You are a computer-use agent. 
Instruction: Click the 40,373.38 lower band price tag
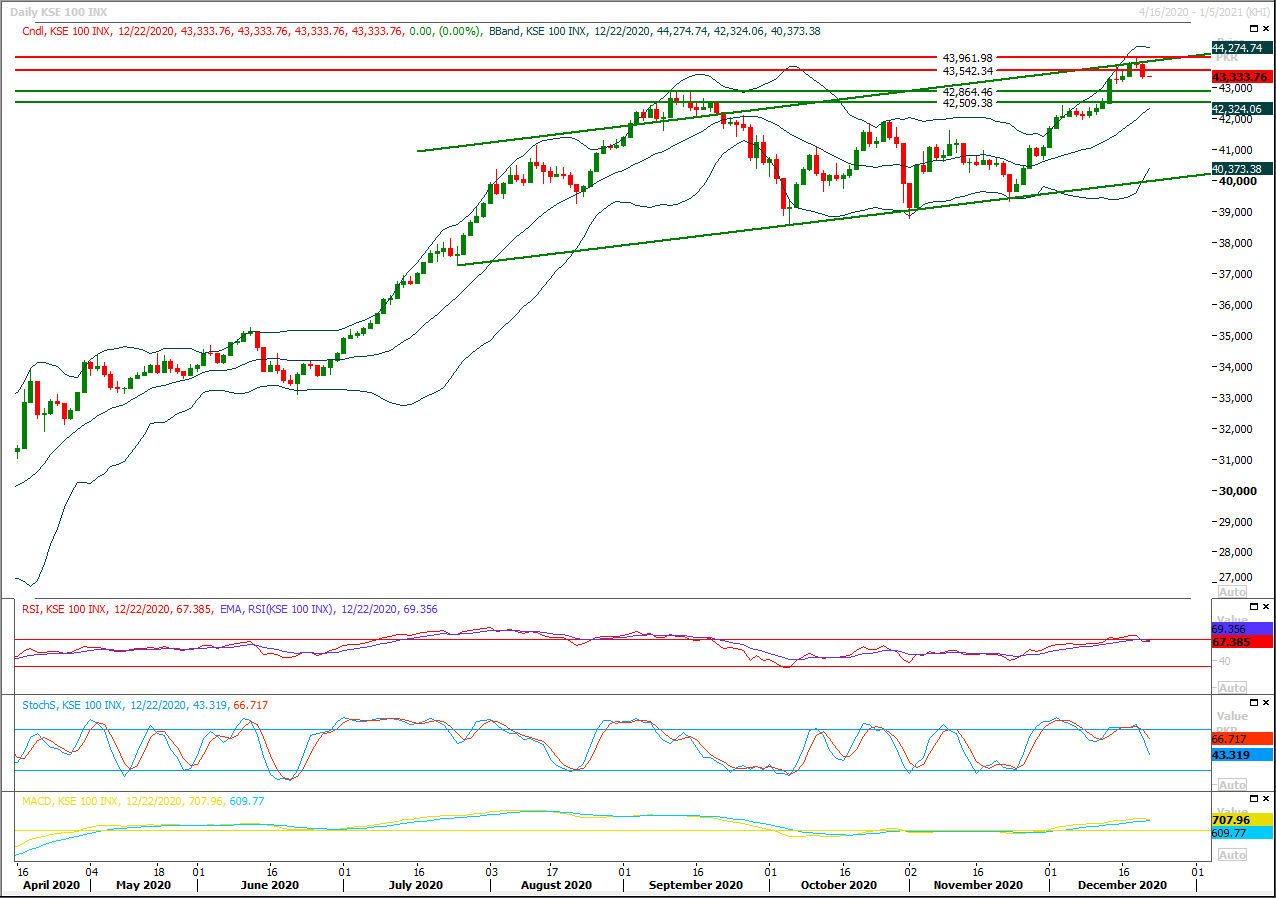pos(1241,168)
